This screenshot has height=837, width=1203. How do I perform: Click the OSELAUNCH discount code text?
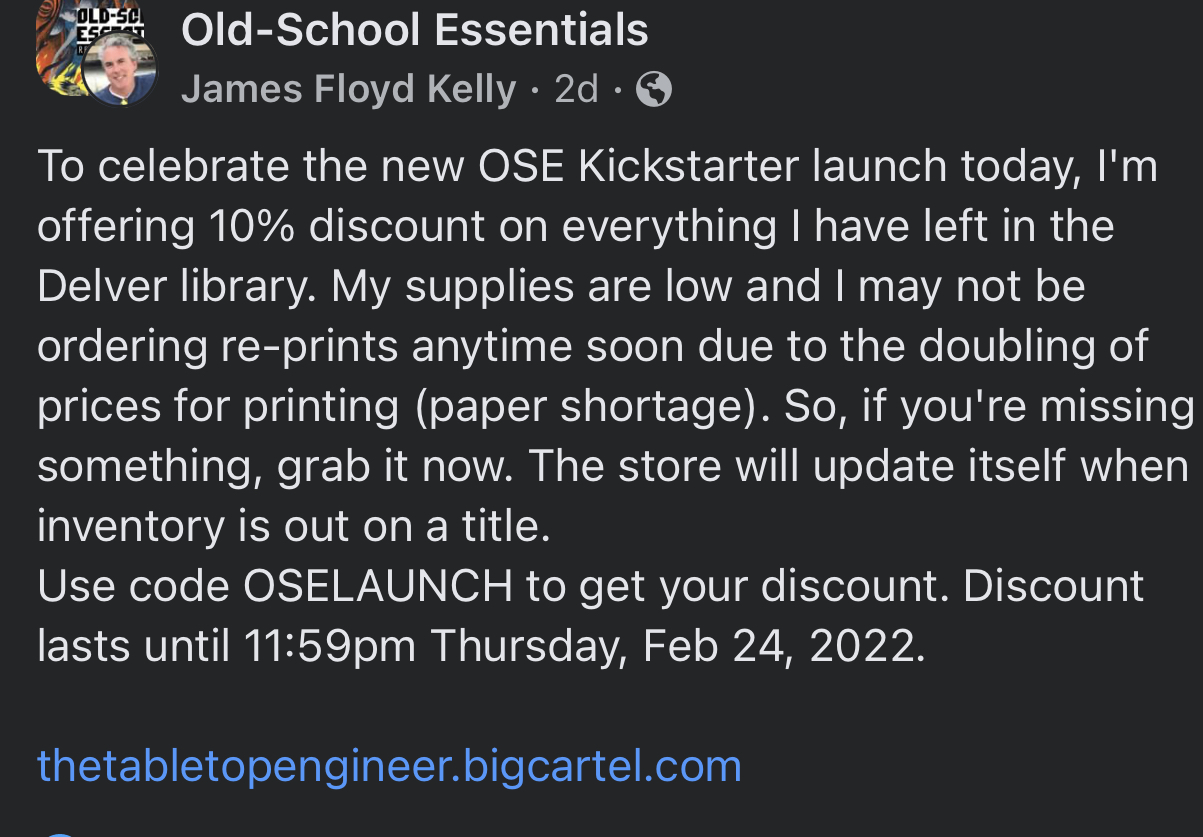378,587
